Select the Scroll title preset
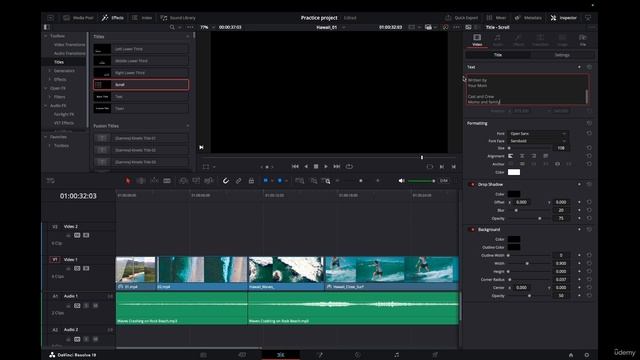This screenshot has width=640, height=360. tap(141, 84)
